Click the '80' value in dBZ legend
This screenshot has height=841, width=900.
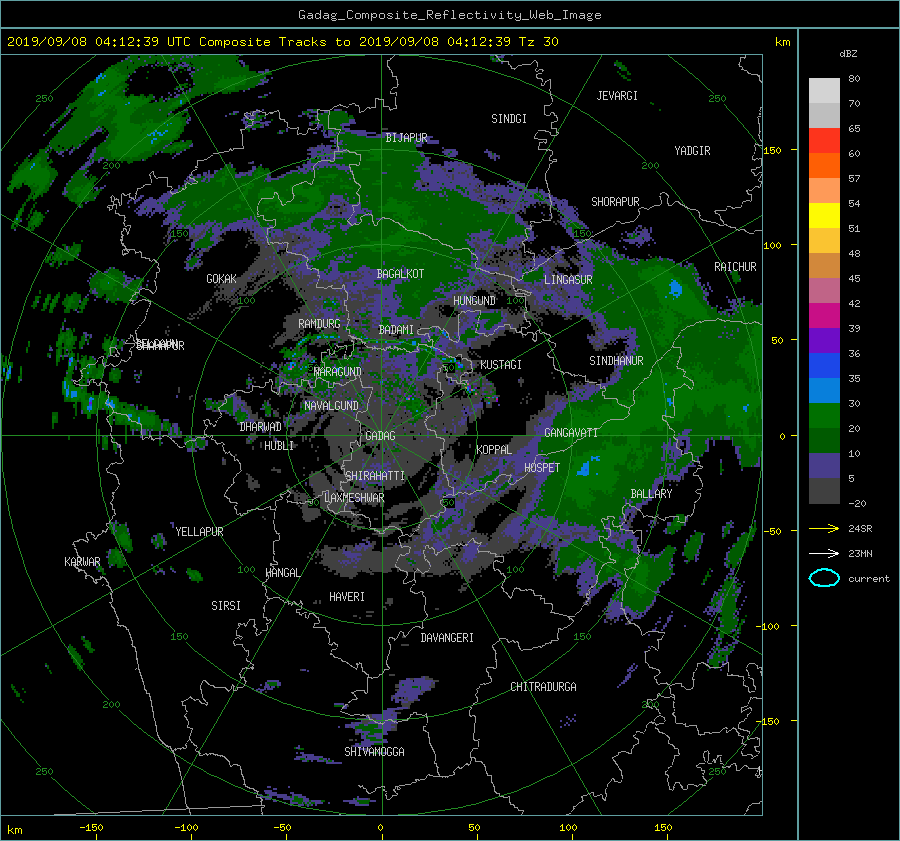(x=854, y=79)
